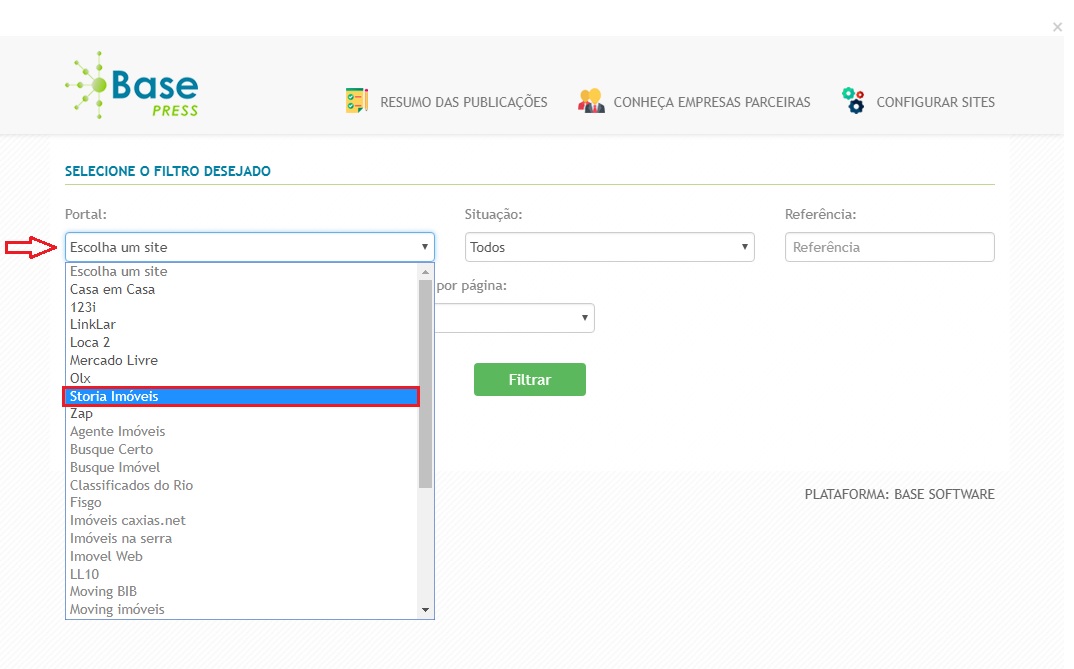Expand the Situação dropdown
Viewport: 1074px width, 669px height.
coord(609,247)
